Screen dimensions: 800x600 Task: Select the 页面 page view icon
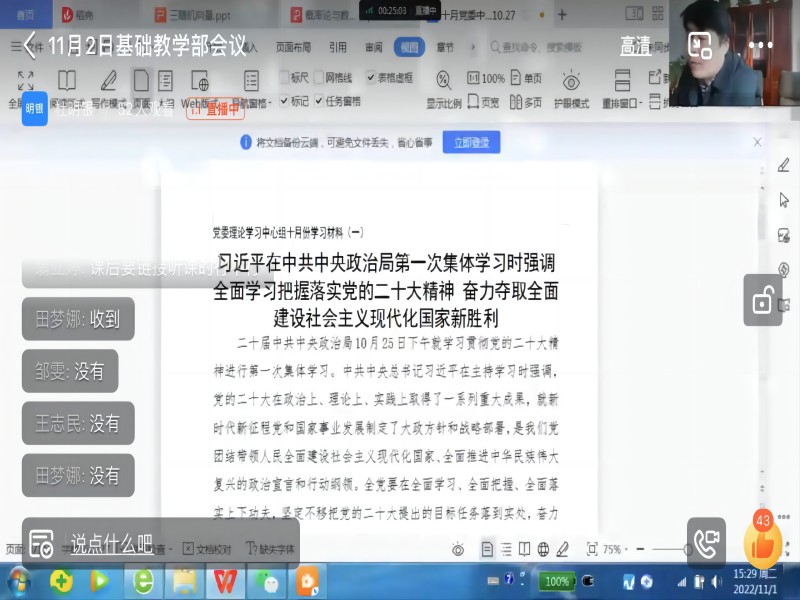coord(141,88)
